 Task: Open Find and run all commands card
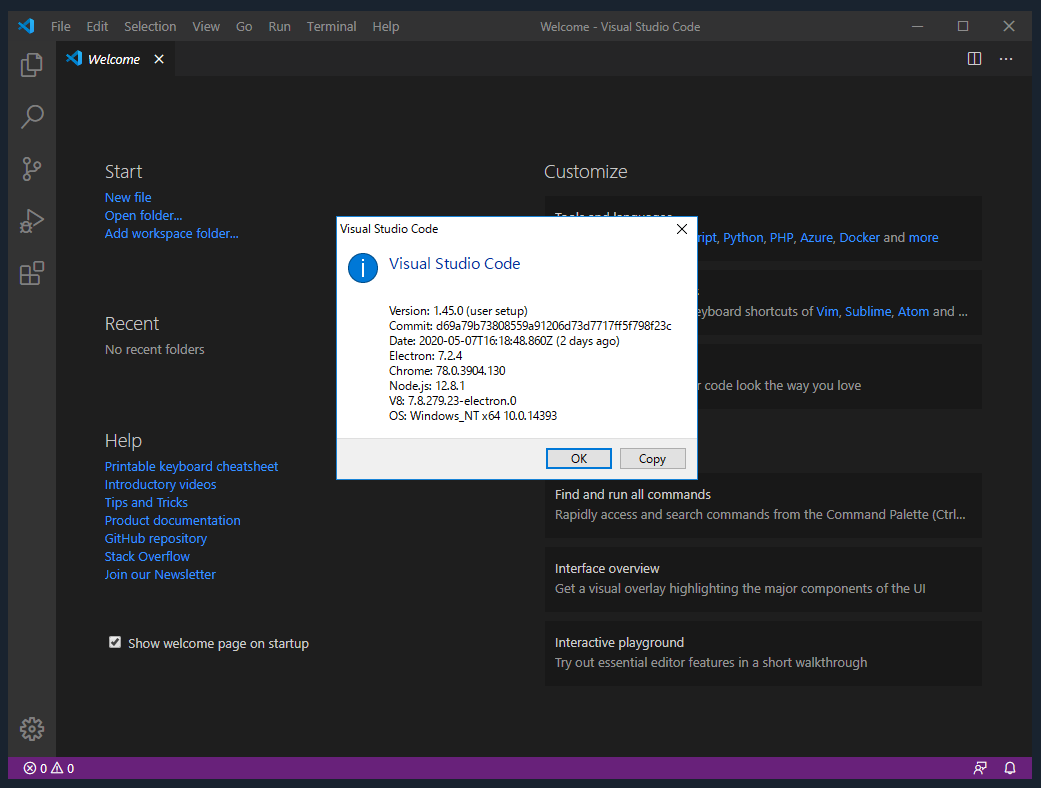[x=763, y=505]
